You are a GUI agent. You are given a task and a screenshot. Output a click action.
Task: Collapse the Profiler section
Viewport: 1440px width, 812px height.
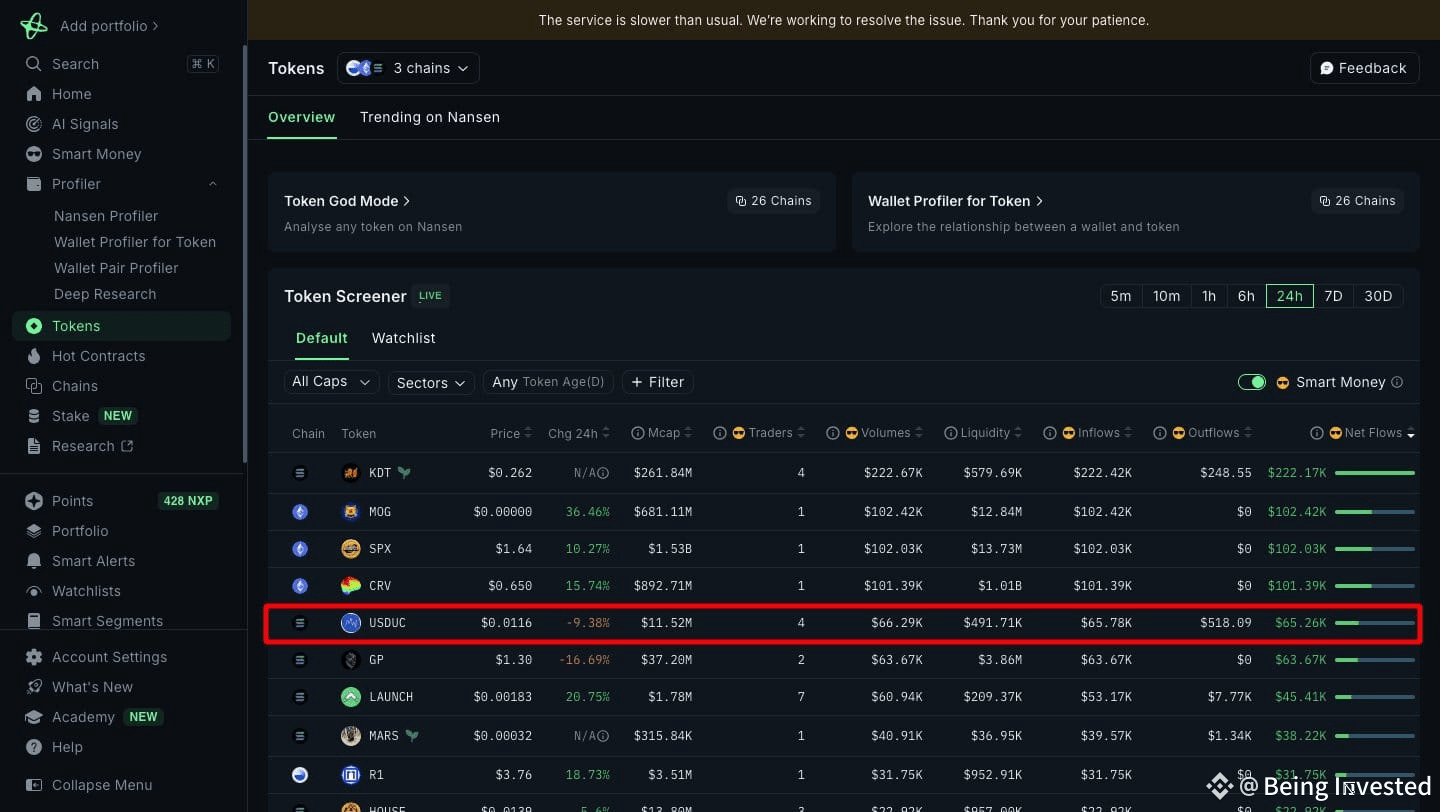[x=213, y=184]
